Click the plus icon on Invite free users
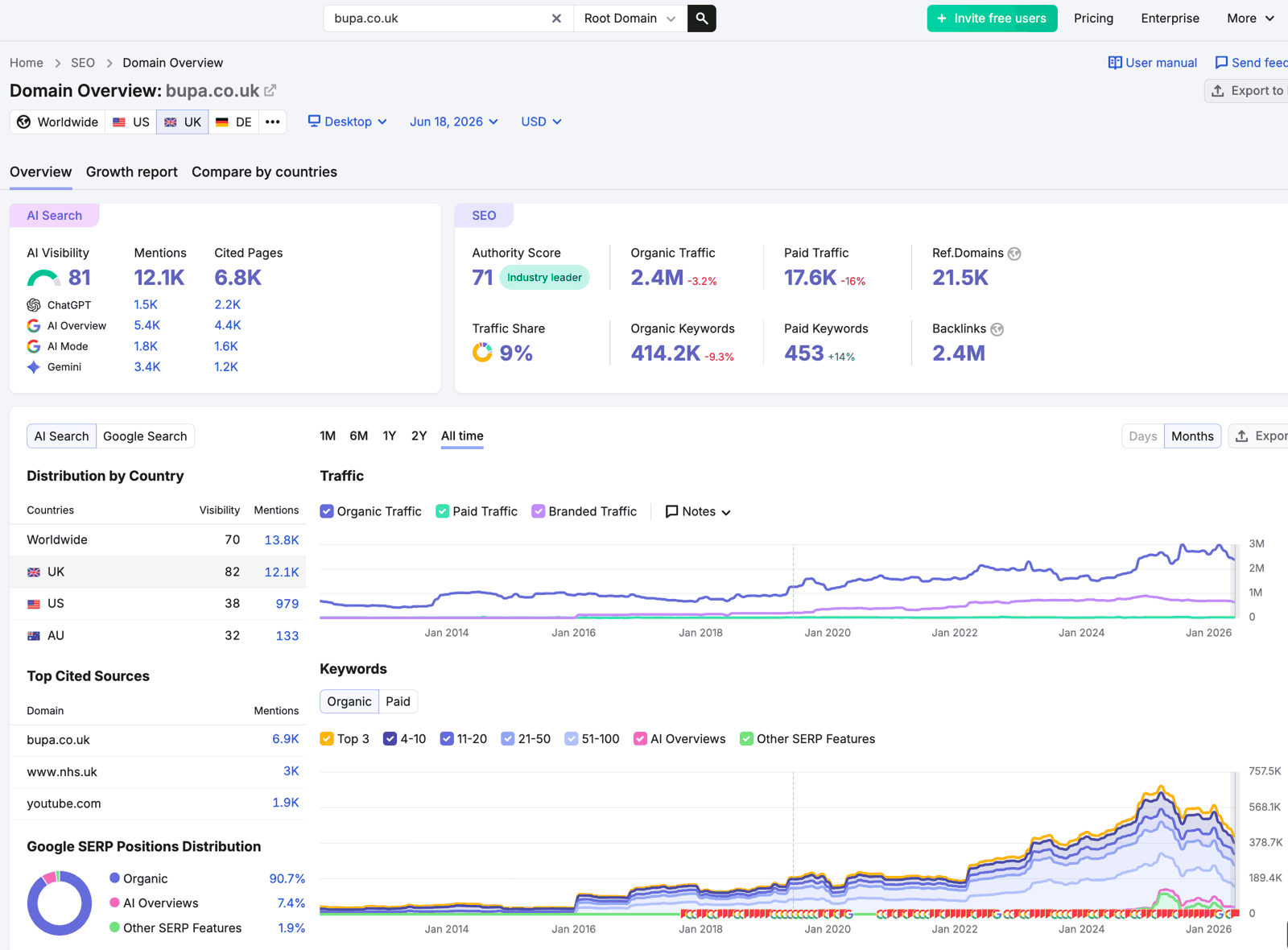This screenshot has height=950, width=1288. tap(942, 19)
